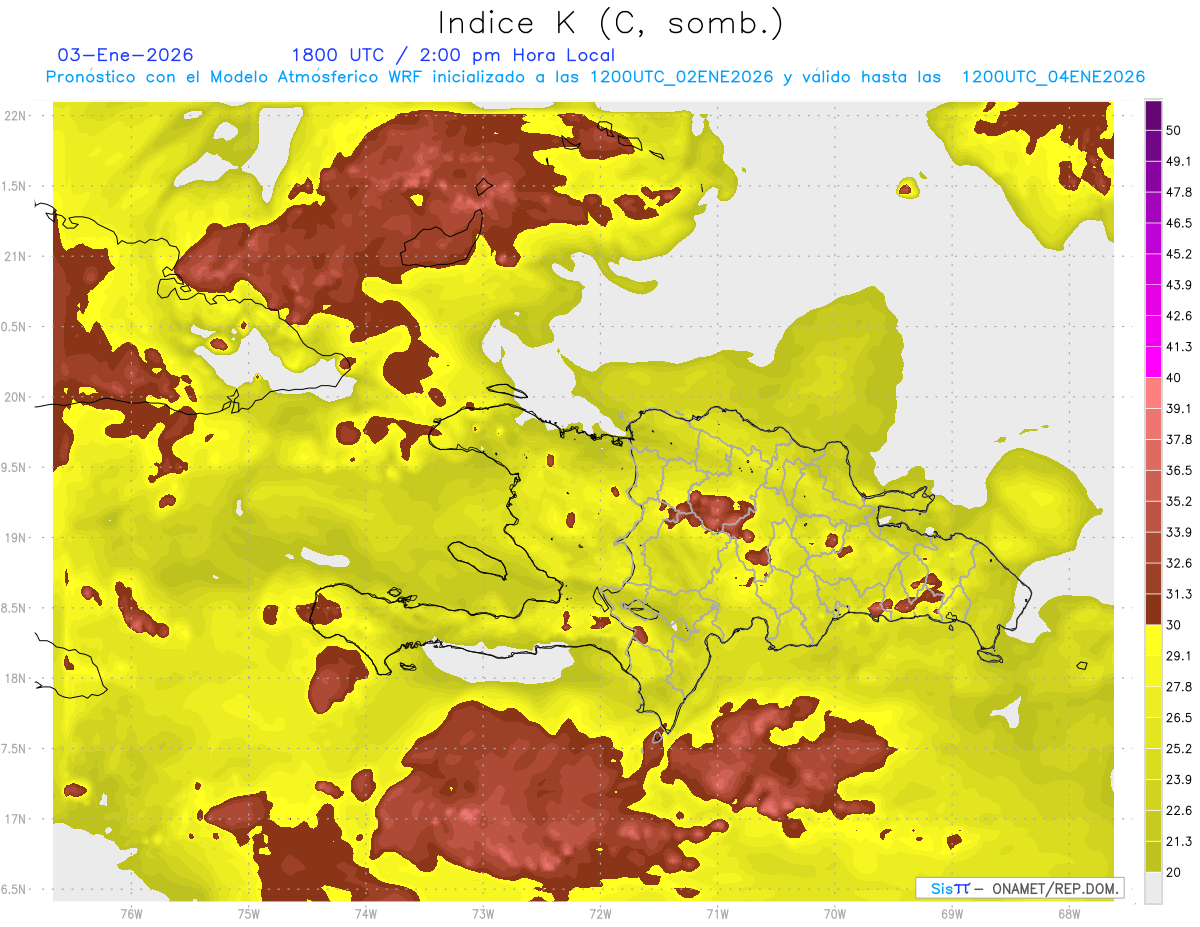
Task: Click the 'SisTT - ONAMET/REP.DOM.' credit label
Action: coord(1019,888)
